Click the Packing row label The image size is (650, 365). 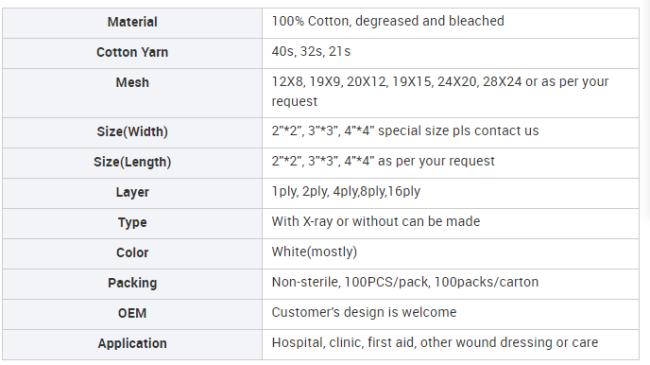click(132, 283)
